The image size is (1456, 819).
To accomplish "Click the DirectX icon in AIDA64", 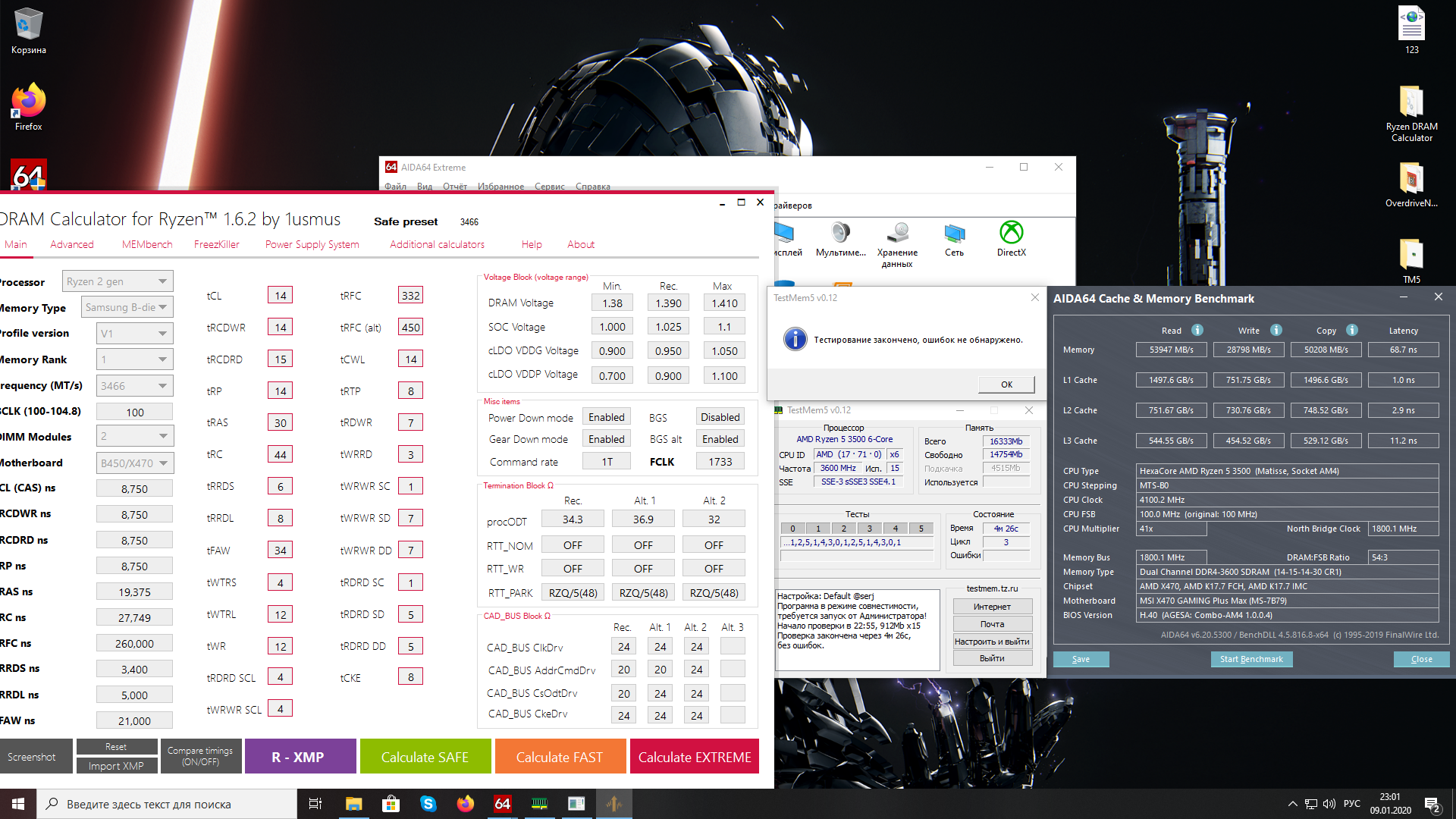I will [1011, 233].
